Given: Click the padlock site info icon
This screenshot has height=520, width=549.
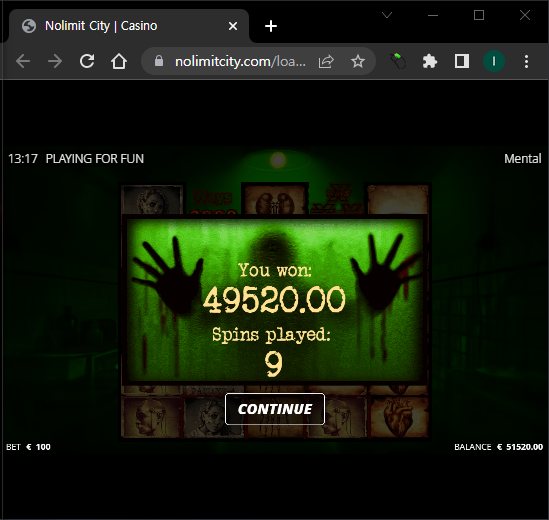Looking at the screenshot, I should click(159, 61).
